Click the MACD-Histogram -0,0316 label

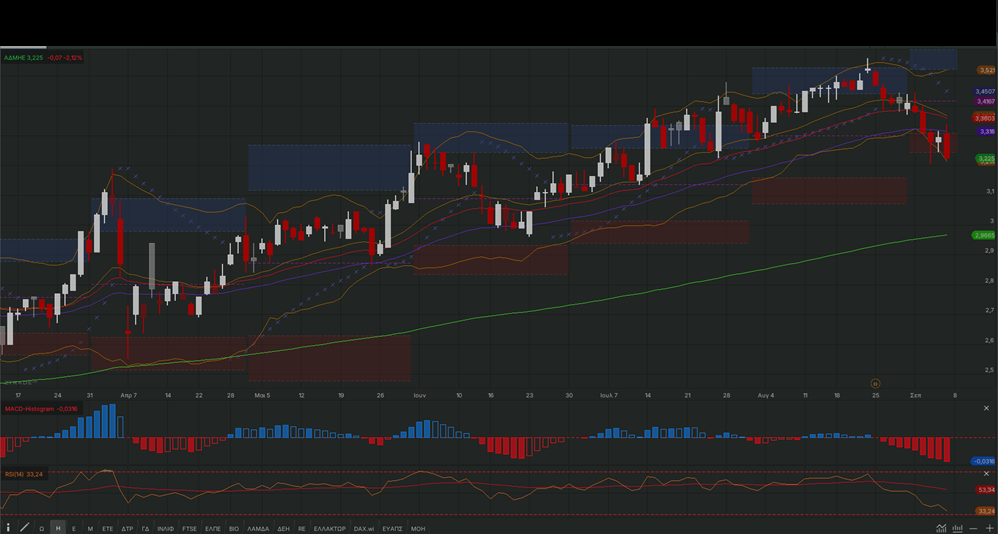[41, 409]
